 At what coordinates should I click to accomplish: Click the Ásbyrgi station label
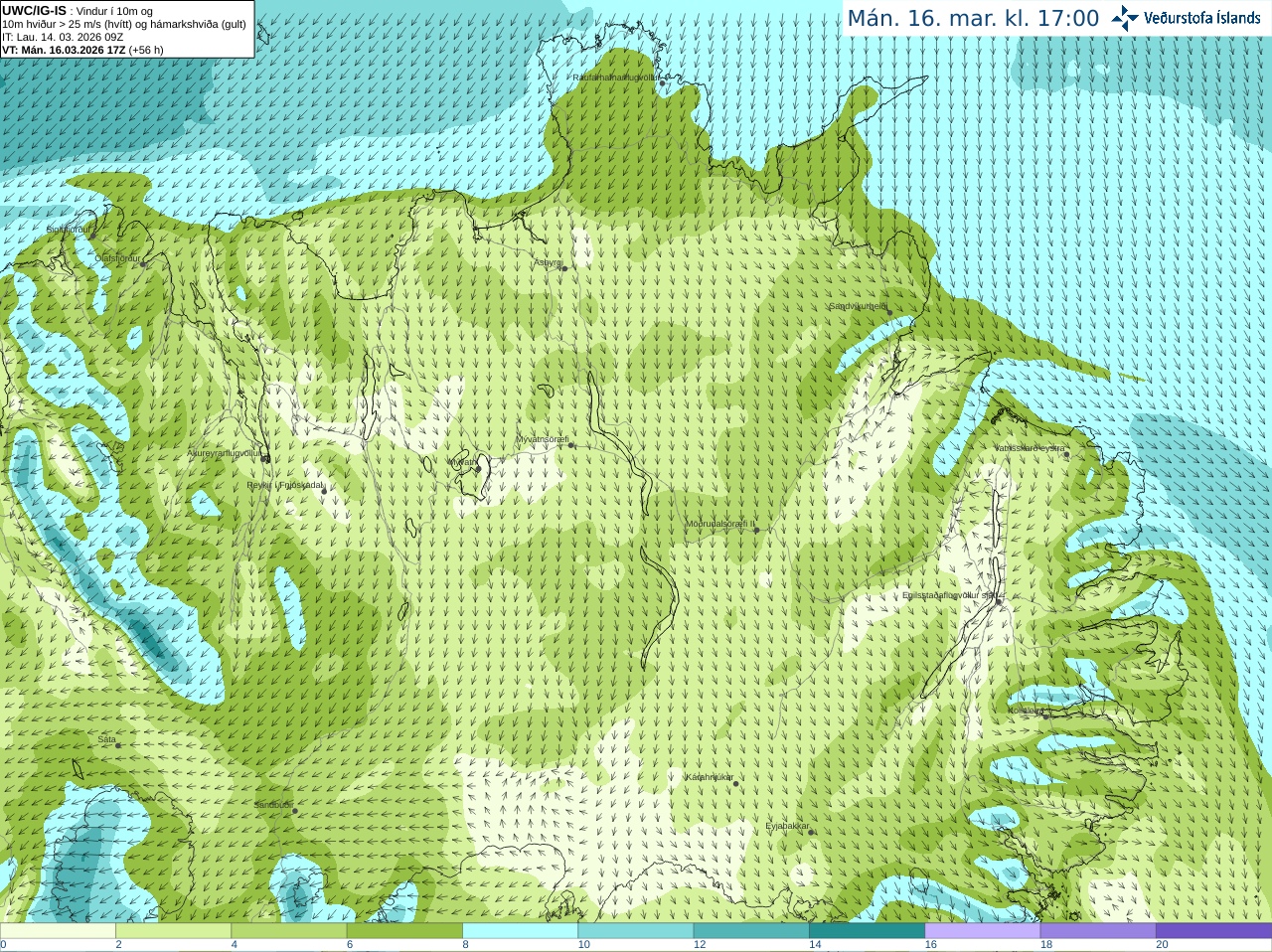click(x=548, y=262)
